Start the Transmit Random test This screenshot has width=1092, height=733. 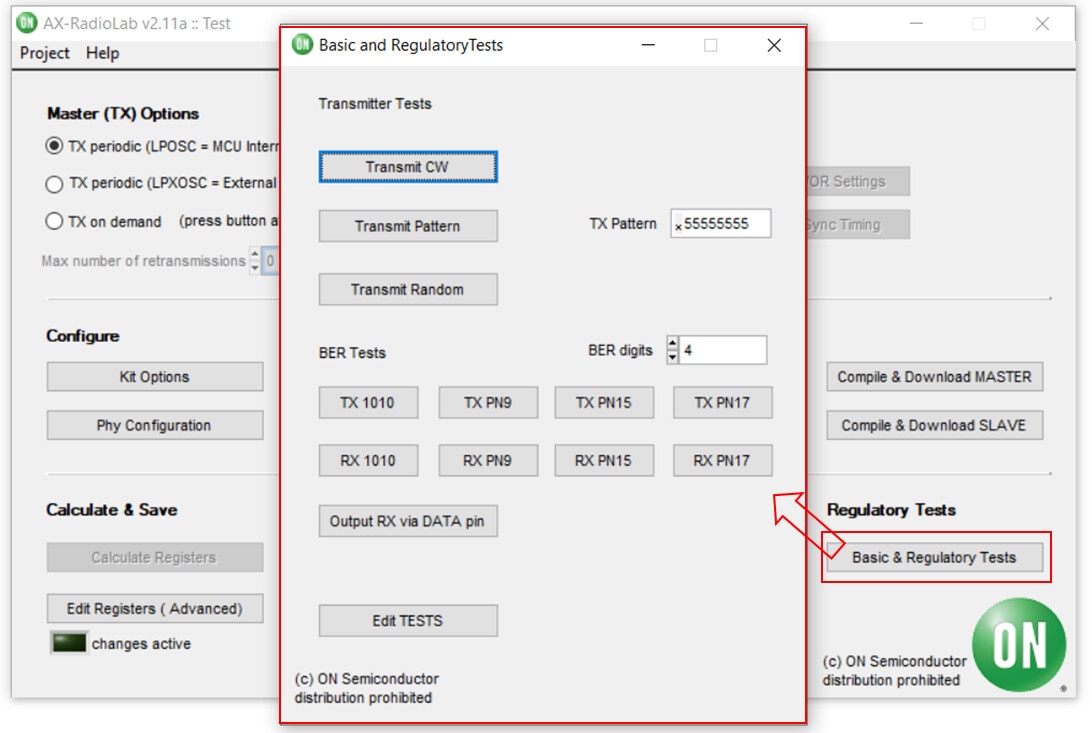(407, 290)
